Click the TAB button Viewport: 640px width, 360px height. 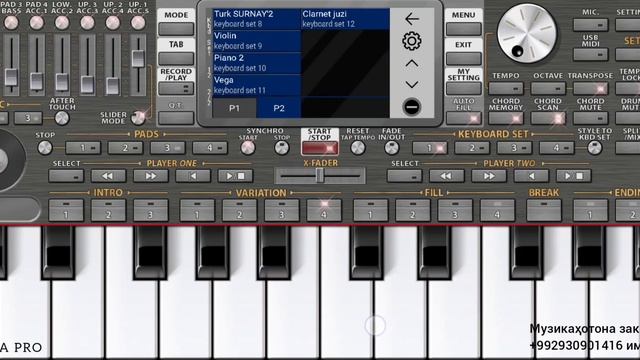[176, 58]
